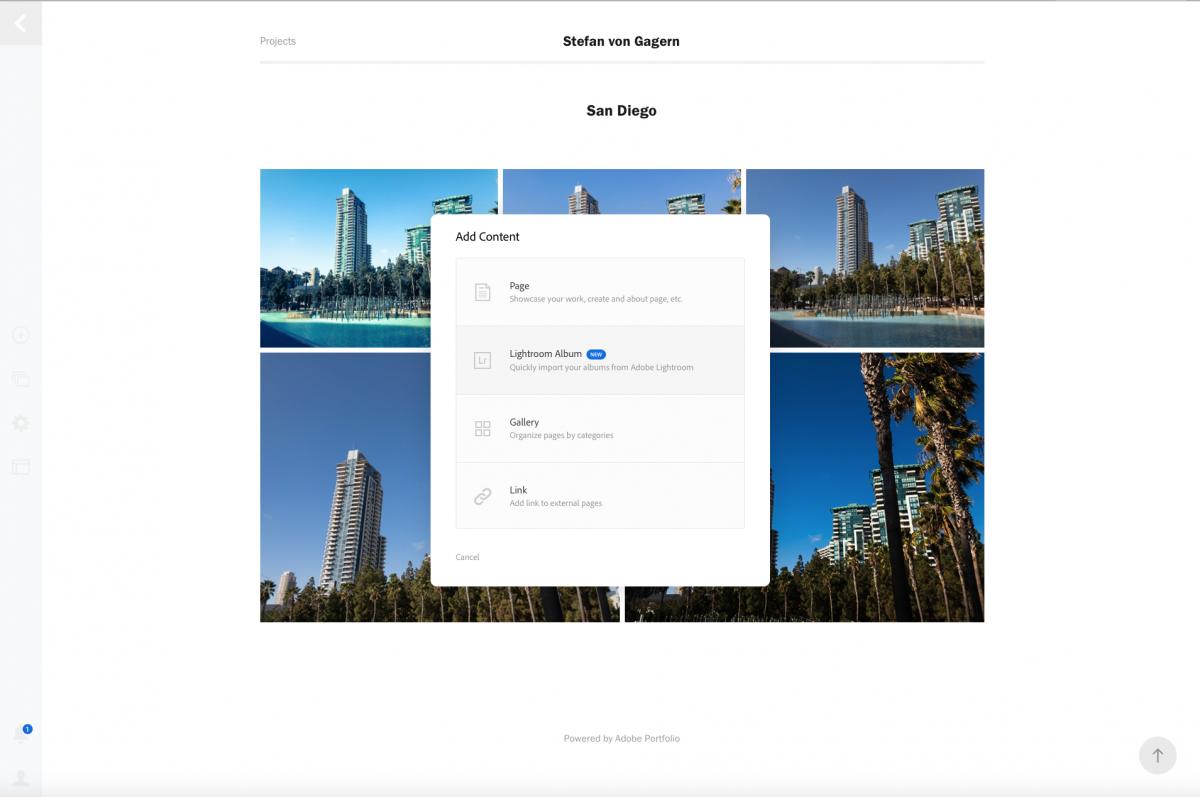Click the back arrow in the top-left corner
Viewport: 1200px width, 797px height.
(x=20, y=23)
